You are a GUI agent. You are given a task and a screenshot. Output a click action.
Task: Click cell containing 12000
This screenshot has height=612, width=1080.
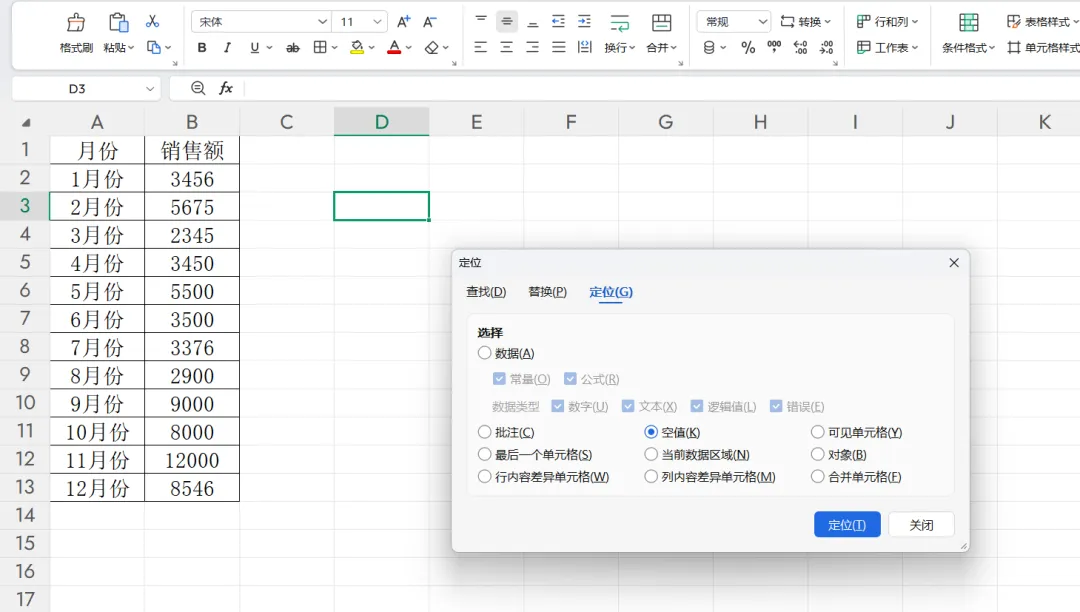tap(192, 460)
